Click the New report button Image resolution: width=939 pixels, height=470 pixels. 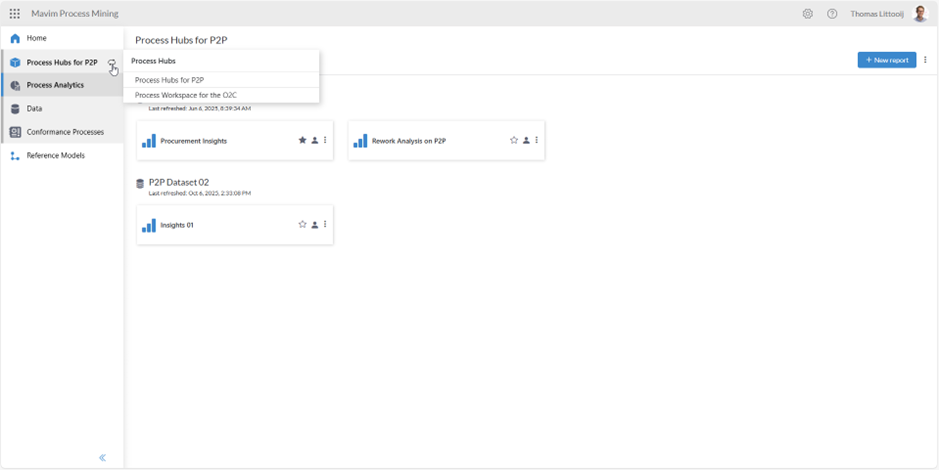pyautogui.click(x=886, y=60)
